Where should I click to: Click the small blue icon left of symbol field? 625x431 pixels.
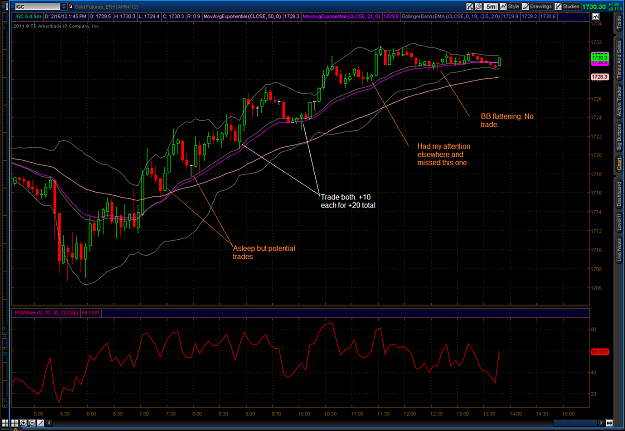point(12,6)
